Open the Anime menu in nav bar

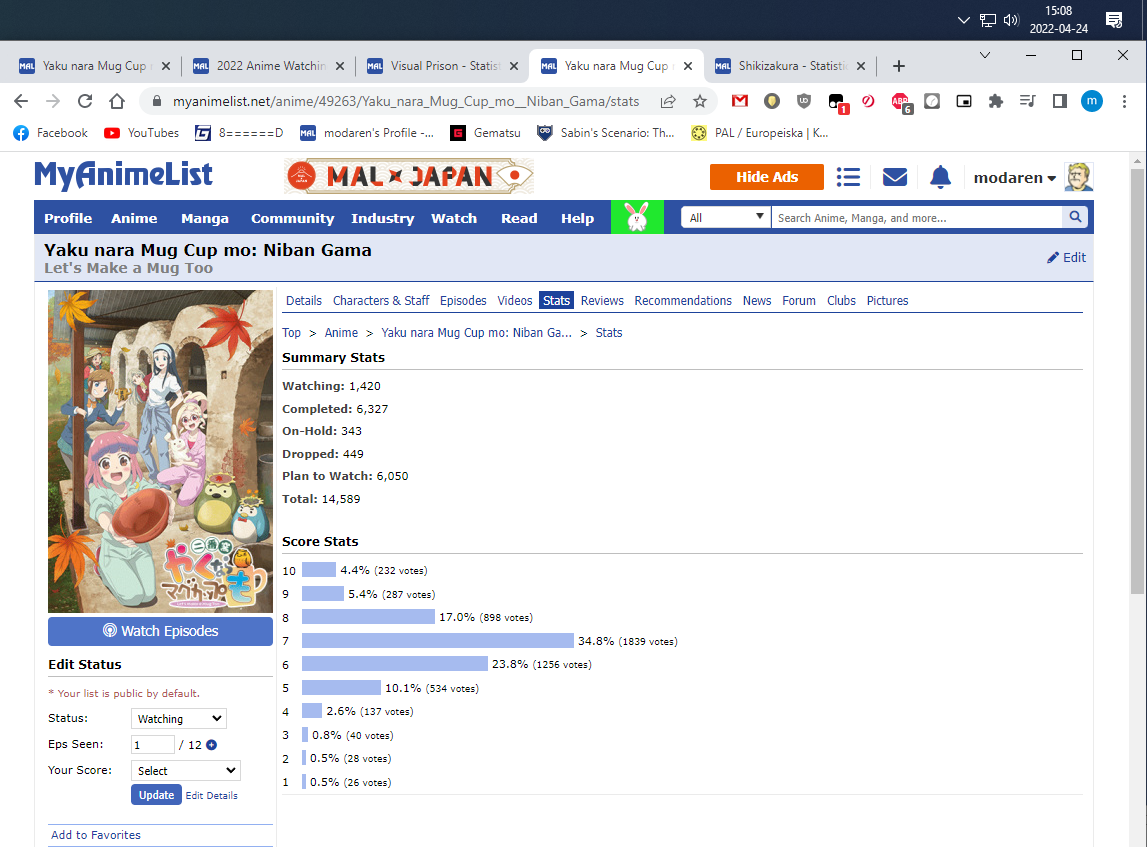pyautogui.click(x=134, y=218)
